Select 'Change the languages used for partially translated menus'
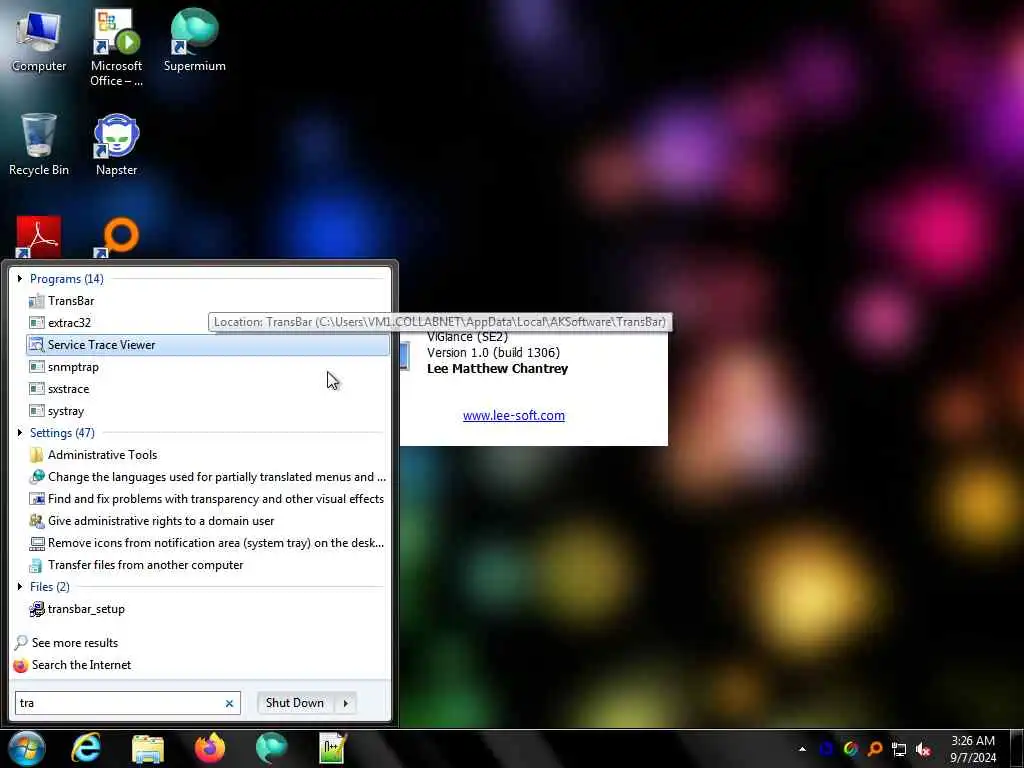 click(x=208, y=477)
